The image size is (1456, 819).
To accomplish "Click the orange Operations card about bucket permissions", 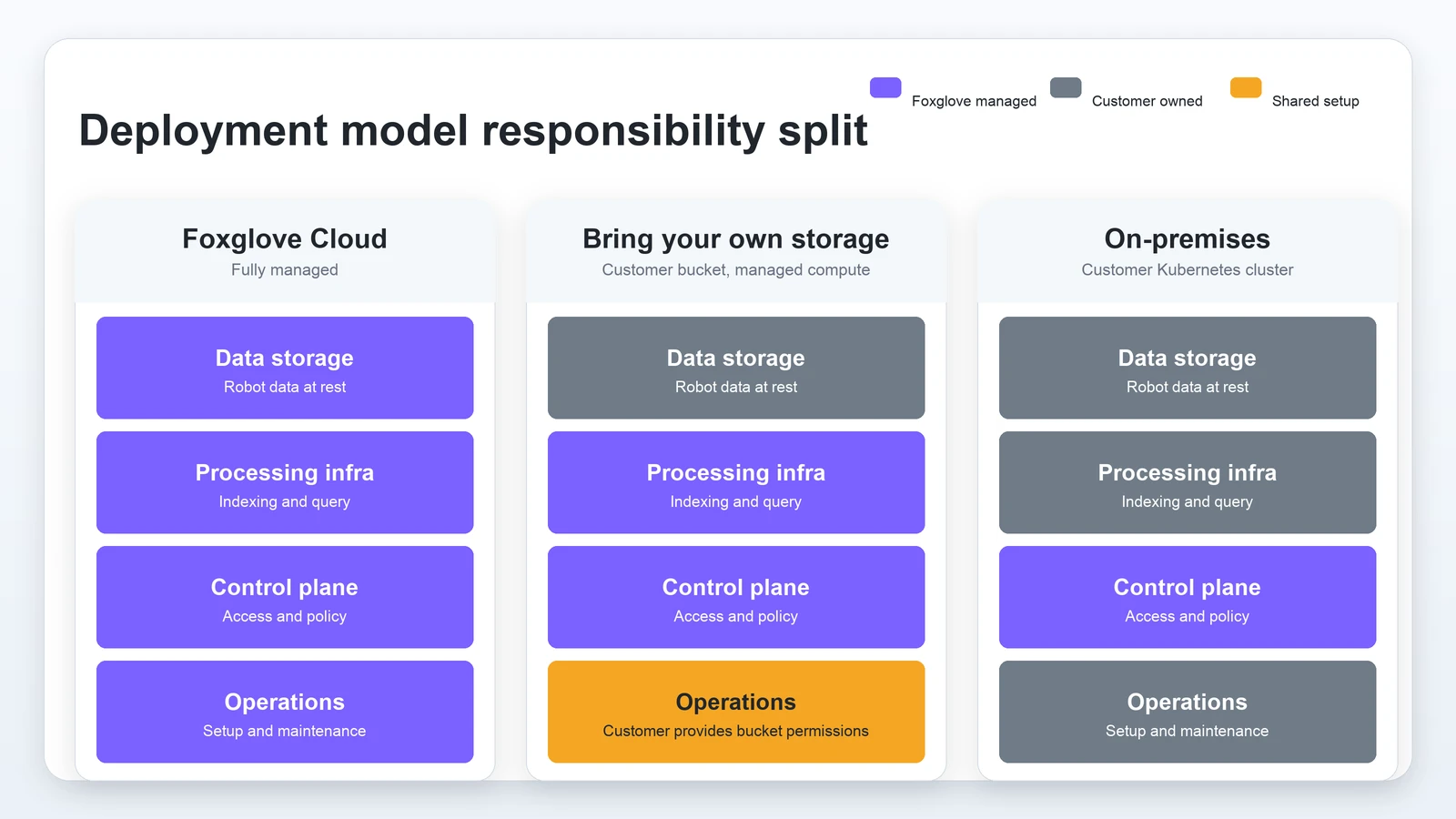I will [x=736, y=712].
